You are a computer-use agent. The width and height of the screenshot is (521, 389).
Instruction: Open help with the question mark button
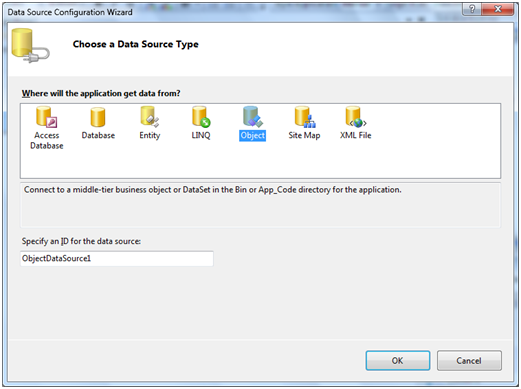pyautogui.click(x=472, y=9)
